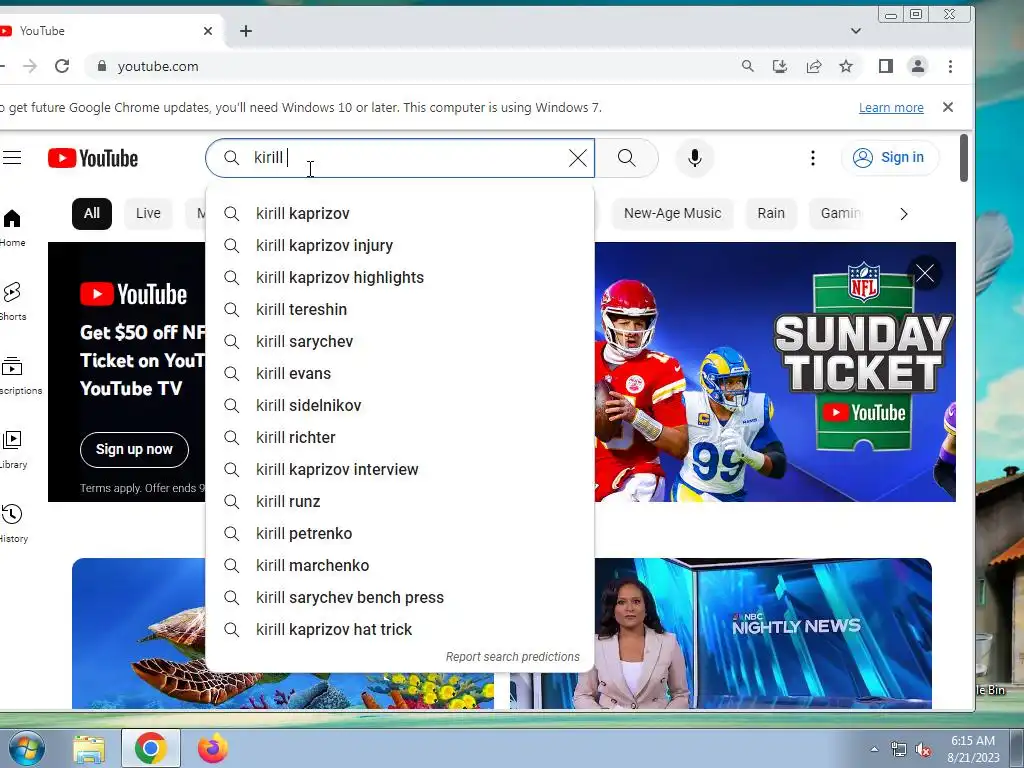
Task: Open Shorts from the sidebar
Action: click(12, 301)
